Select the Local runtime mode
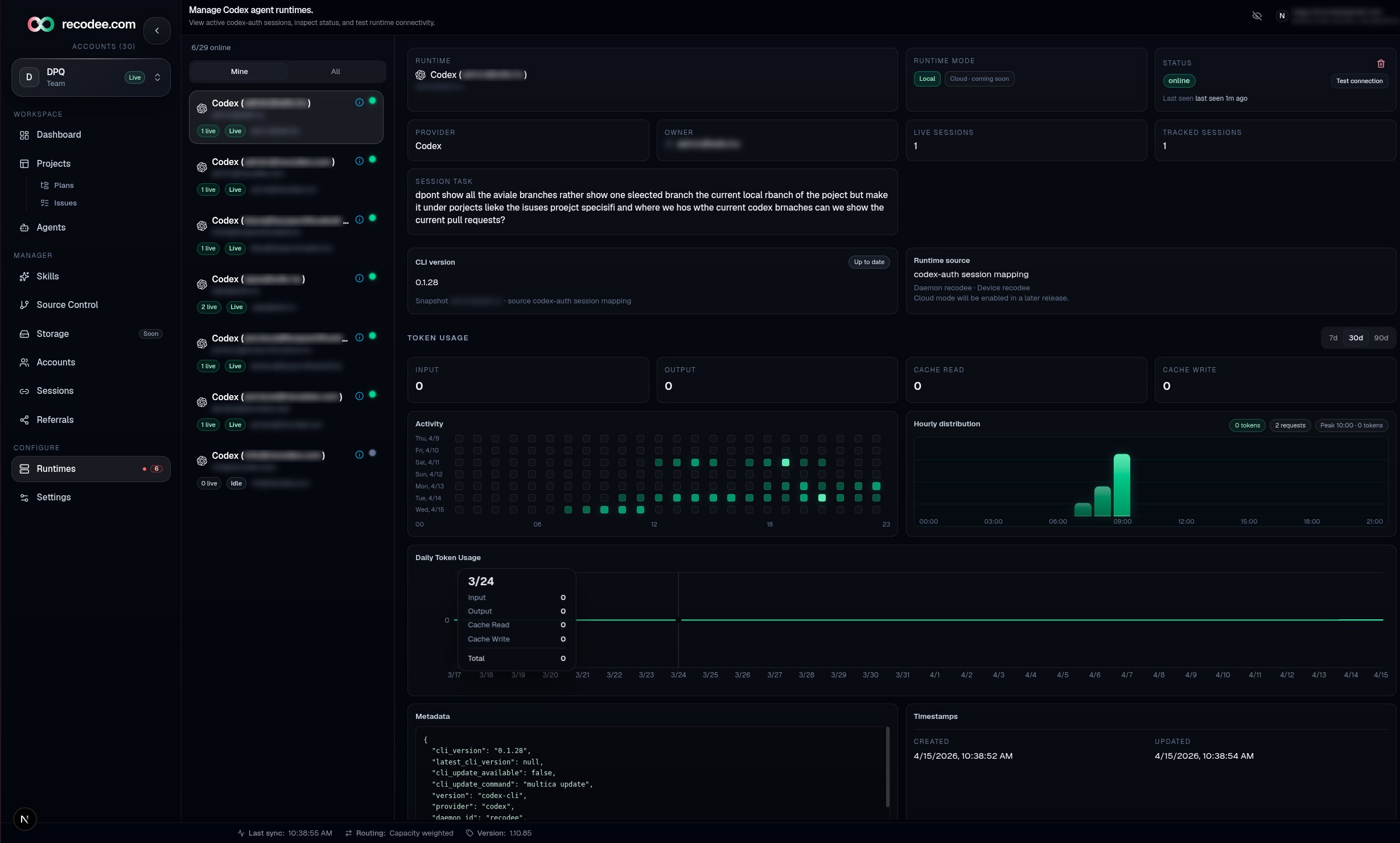 point(927,79)
